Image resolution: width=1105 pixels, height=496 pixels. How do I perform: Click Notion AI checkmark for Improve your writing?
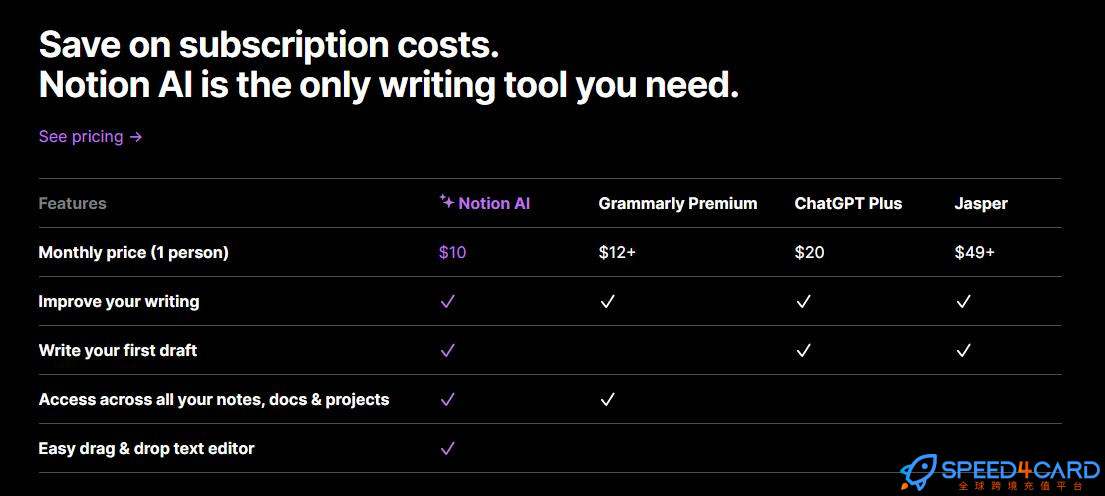pos(447,302)
